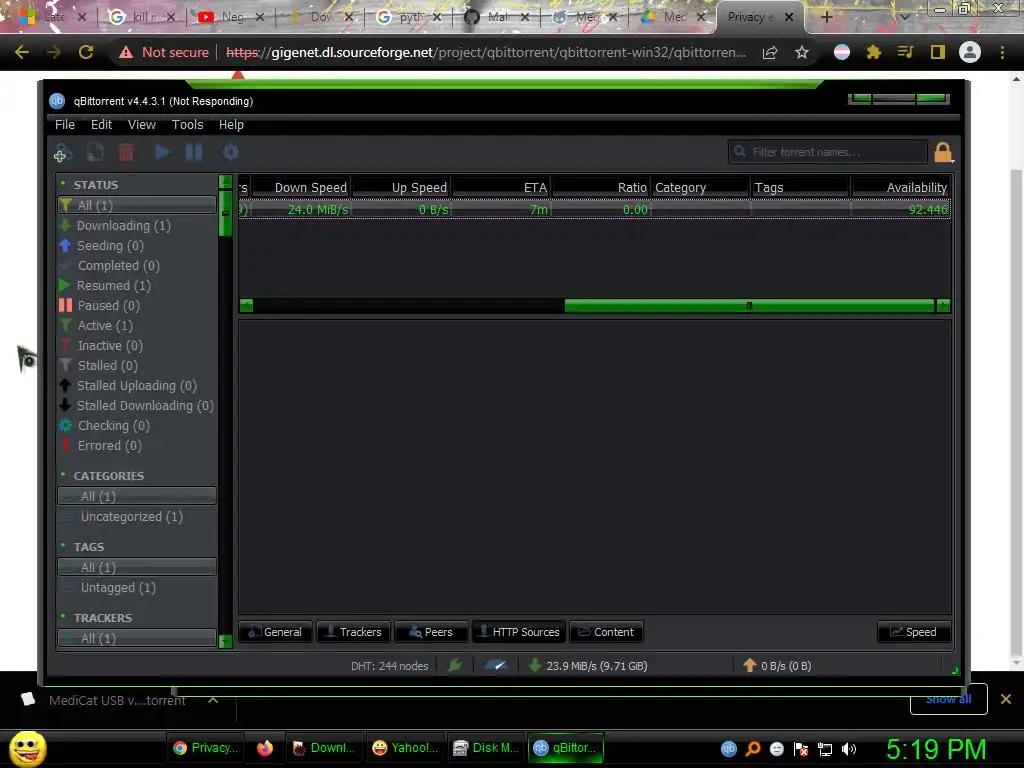Viewport: 1024px width, 768px height.
Task: Click the lock UI padlock icon
Action: pos(943,152)
